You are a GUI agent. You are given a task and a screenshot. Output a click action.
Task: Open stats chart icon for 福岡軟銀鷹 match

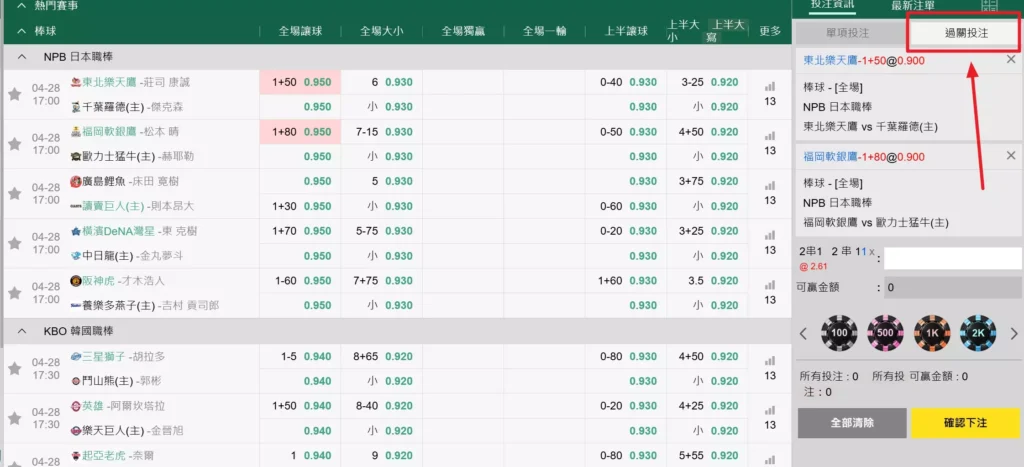(770, 136)
